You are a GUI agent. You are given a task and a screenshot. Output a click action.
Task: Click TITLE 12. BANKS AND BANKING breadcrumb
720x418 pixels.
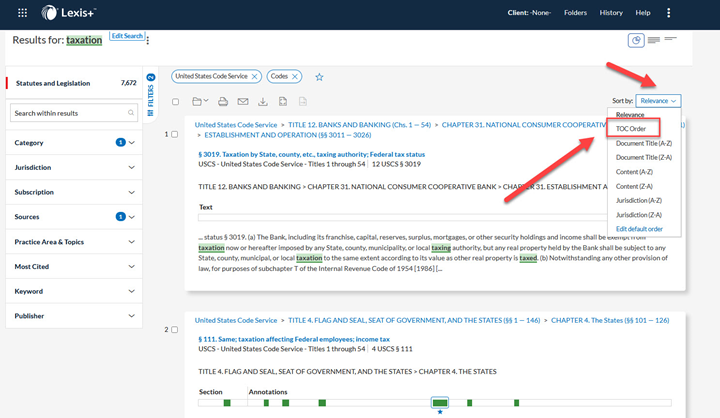point(360,124)
